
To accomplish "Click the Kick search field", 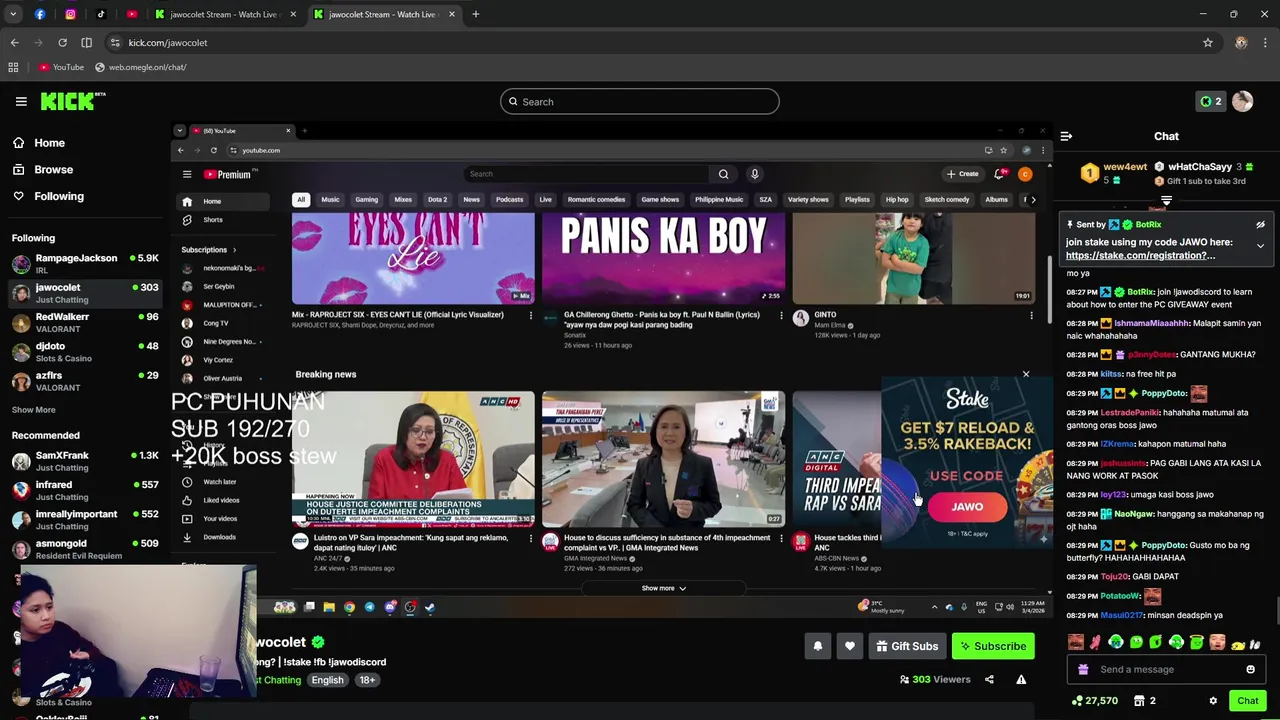I will [640, 101].
